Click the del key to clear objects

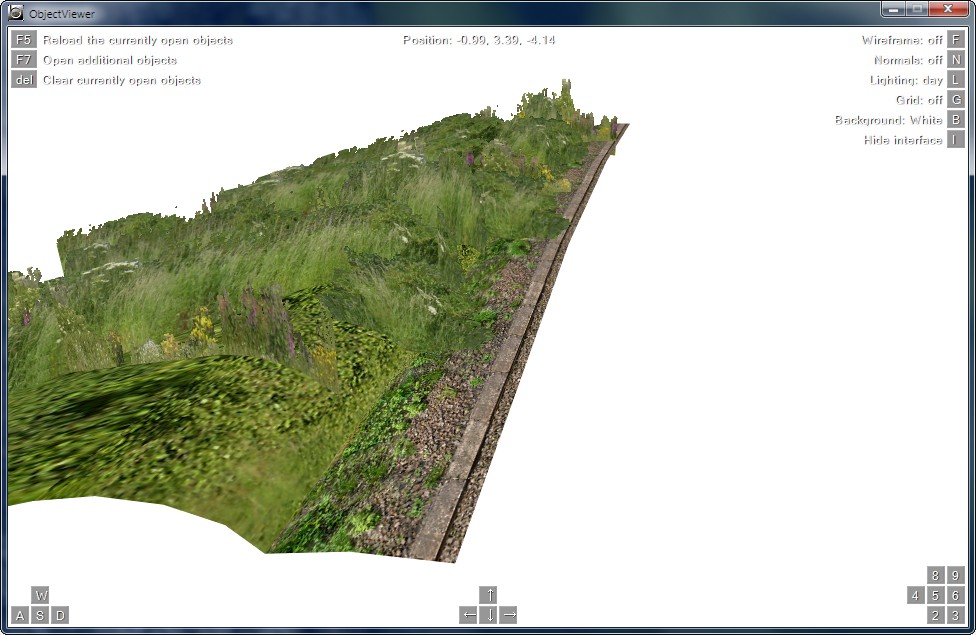point(24,80)
